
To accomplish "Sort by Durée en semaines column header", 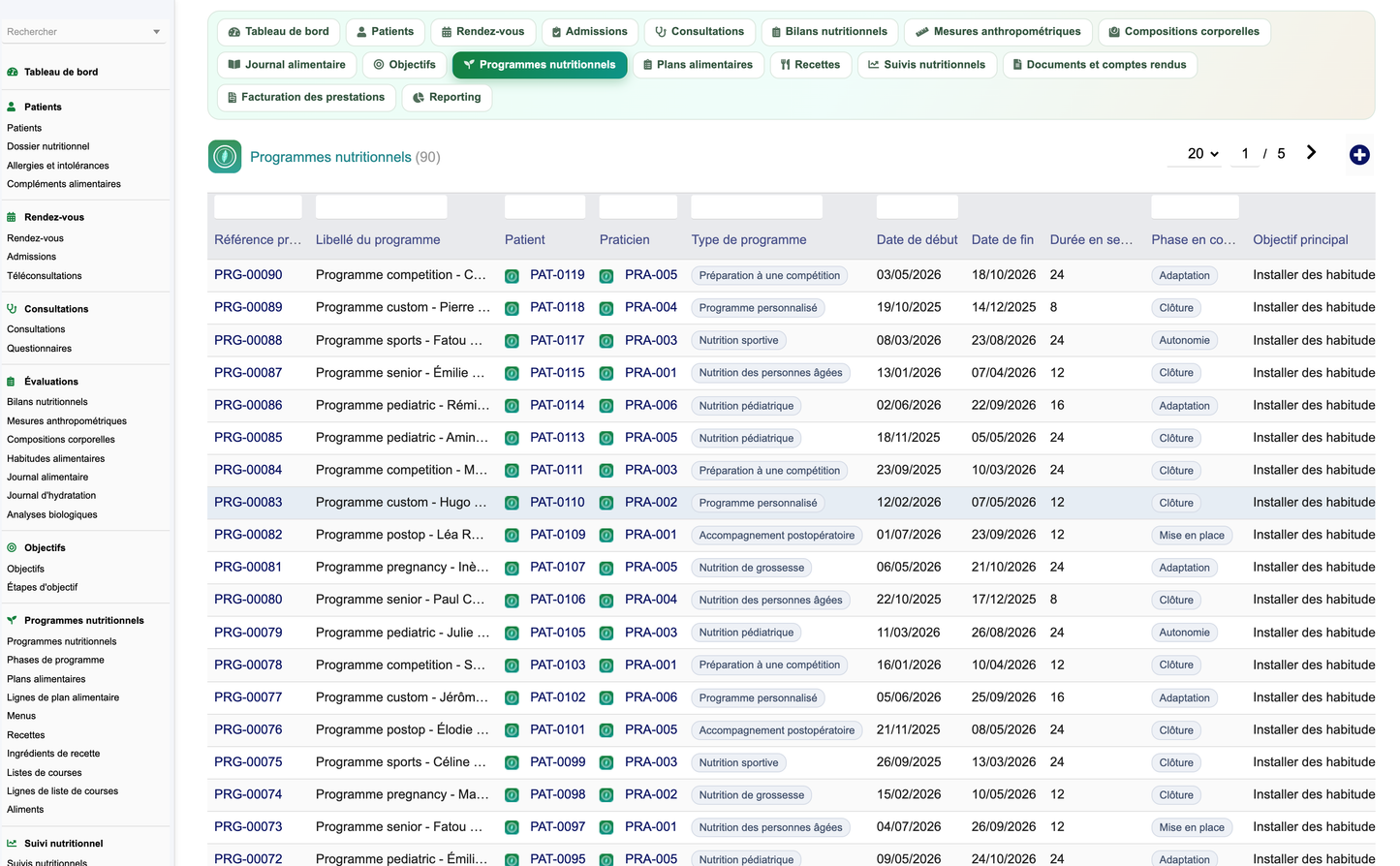I will pos(1091,239).
